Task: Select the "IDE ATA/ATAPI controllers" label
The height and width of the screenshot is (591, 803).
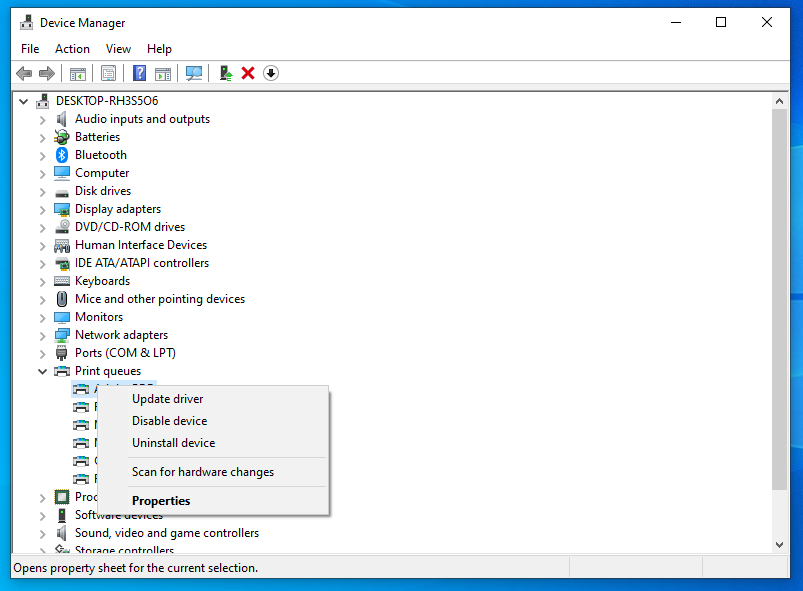Action: pos(142,263)
